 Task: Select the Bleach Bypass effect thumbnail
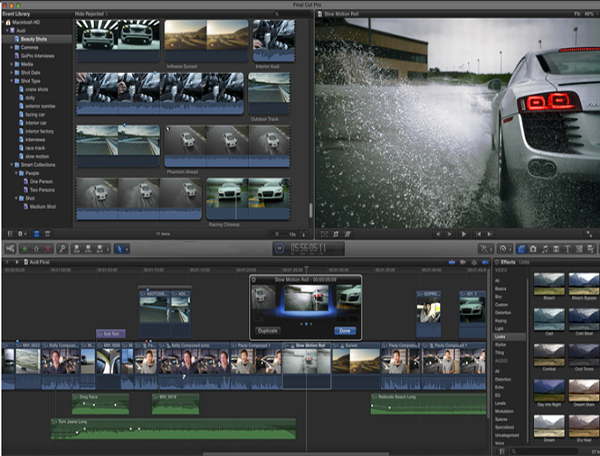(x=584, y=283)
